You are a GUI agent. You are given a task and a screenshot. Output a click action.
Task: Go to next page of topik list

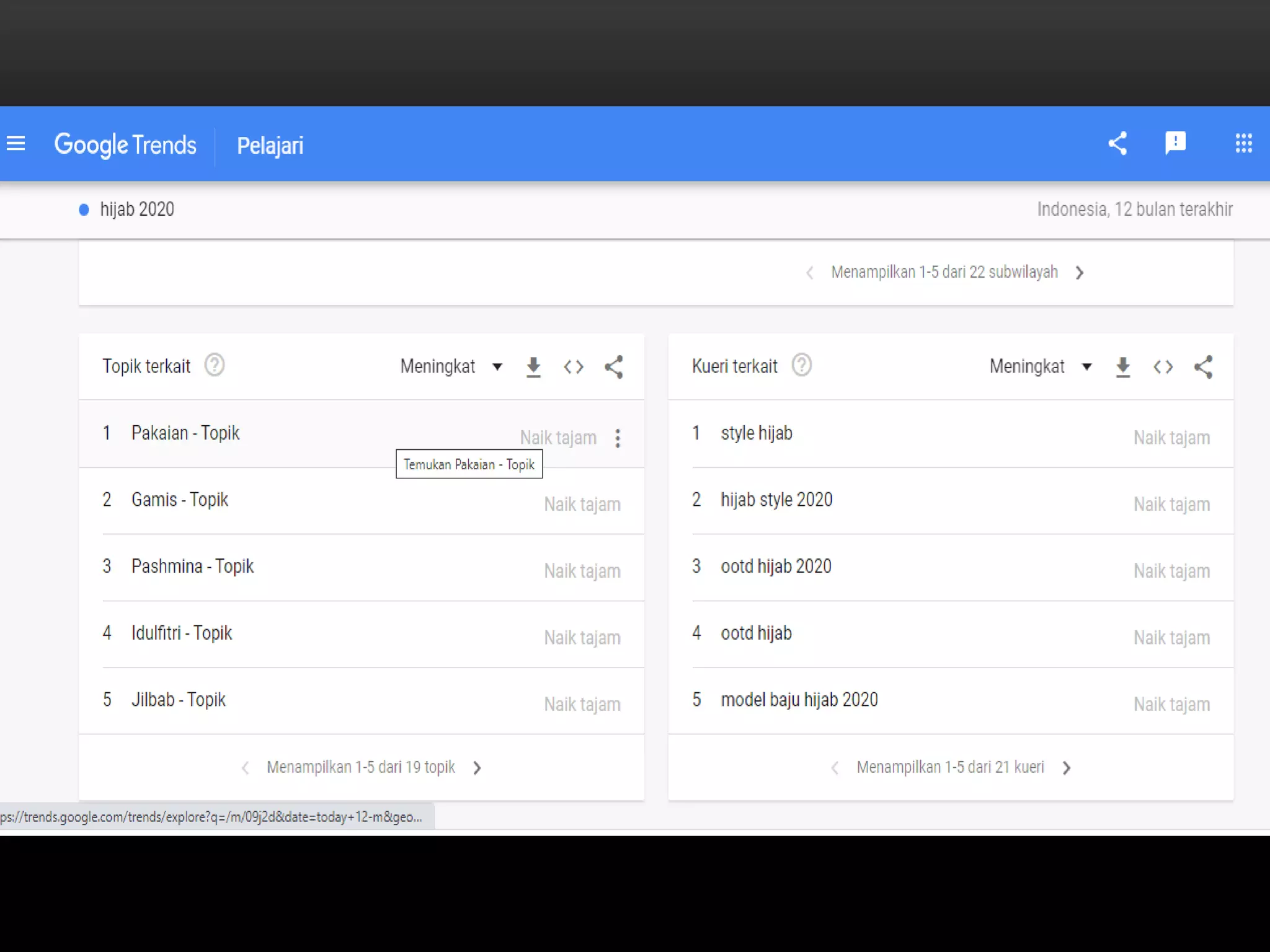click(x=477, y=768)
